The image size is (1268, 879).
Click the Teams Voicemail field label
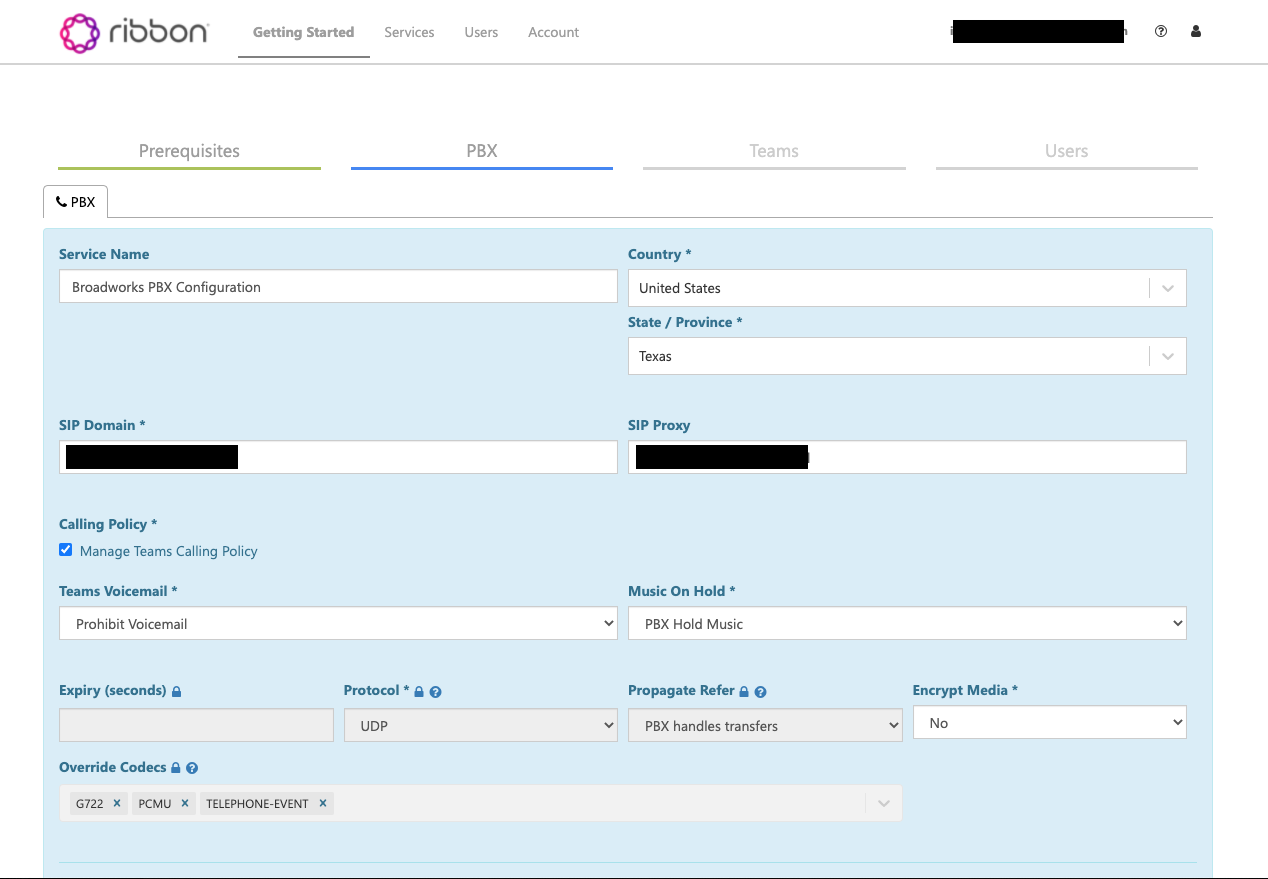[x=118, y=591]
